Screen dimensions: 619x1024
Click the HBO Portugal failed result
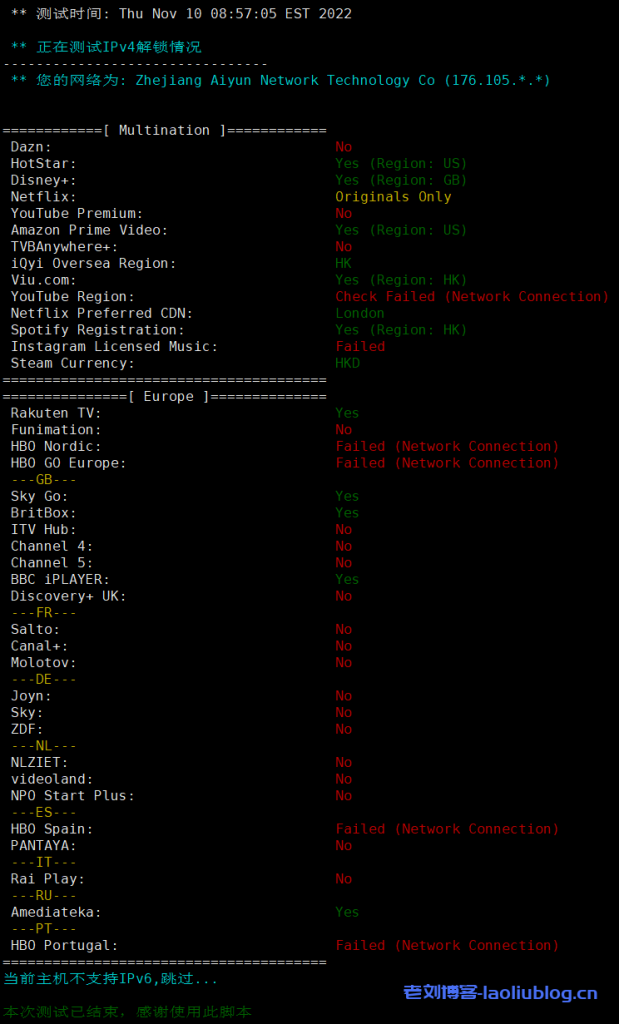(x=447, y=945)
